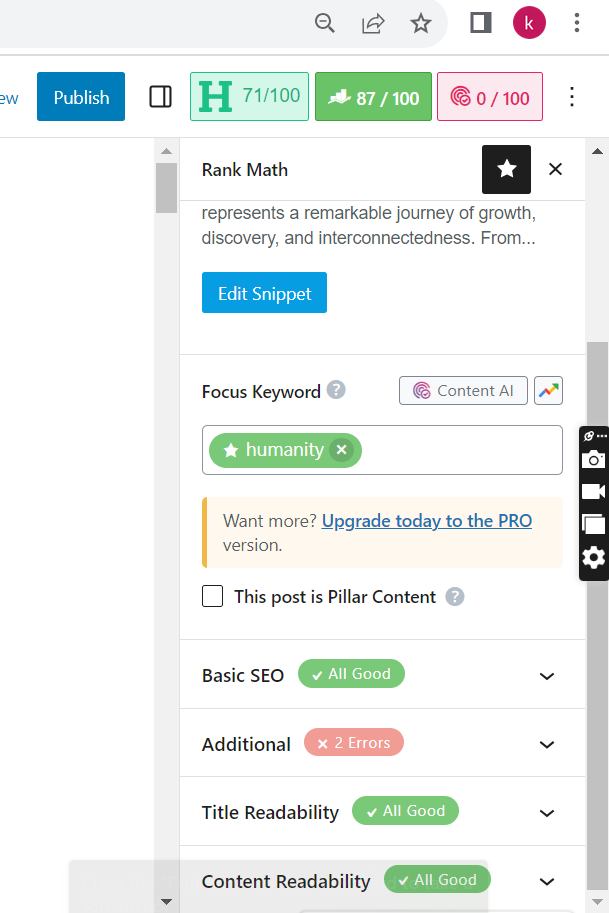Open the Content AI 0/100 score

489,97
